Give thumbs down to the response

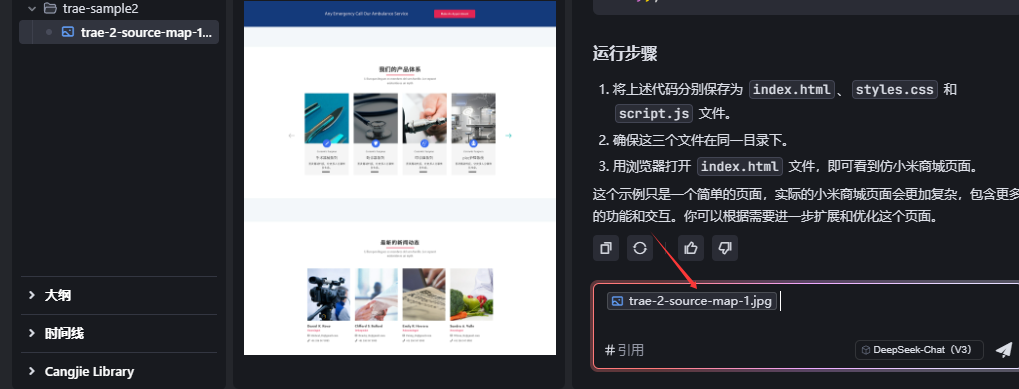point(725,248)
